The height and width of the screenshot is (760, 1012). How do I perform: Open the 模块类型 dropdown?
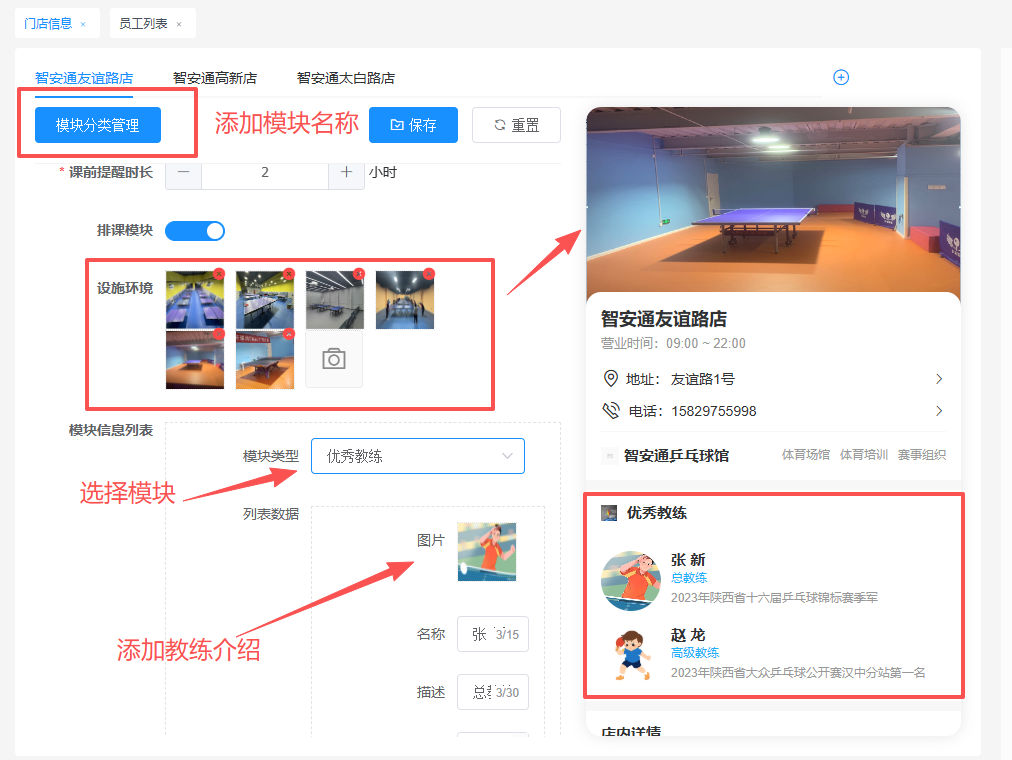coord(417,456)
